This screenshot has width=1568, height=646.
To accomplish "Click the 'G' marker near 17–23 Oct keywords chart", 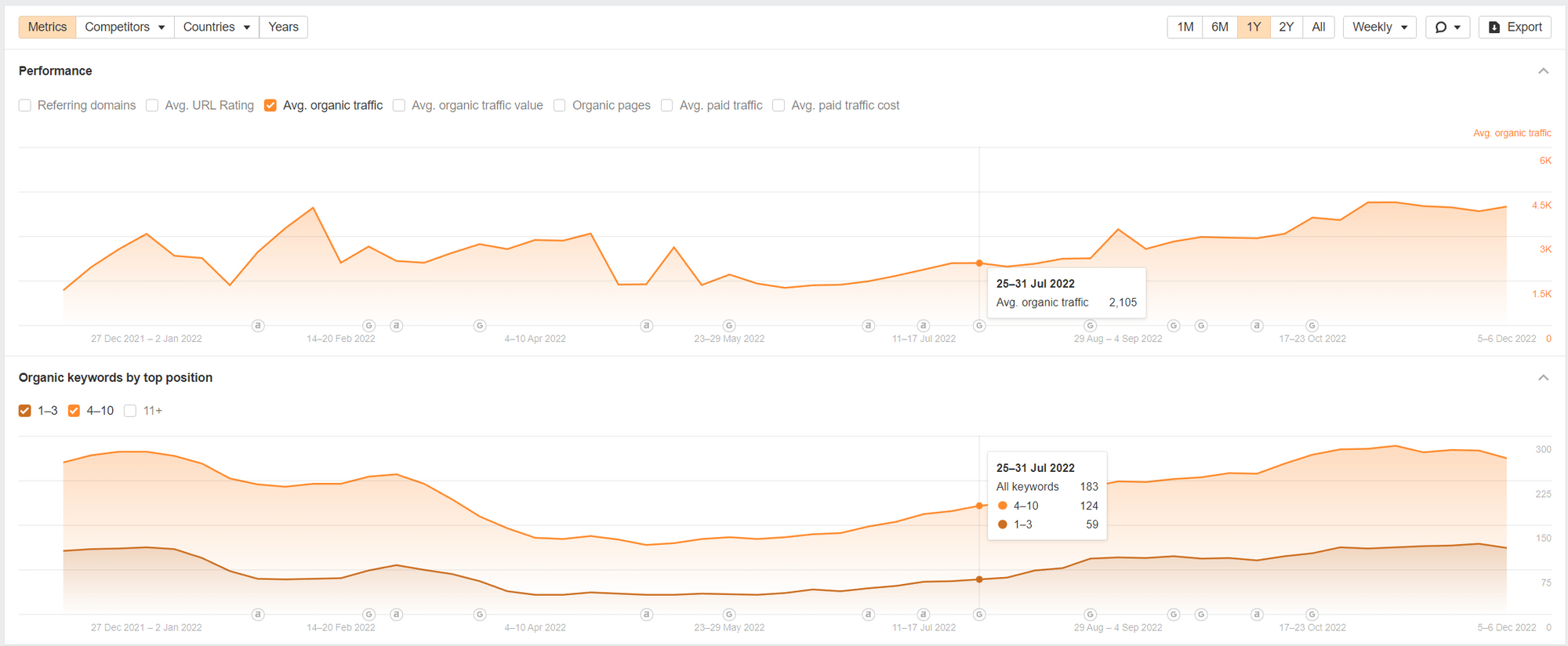I will pos(1312,614).
